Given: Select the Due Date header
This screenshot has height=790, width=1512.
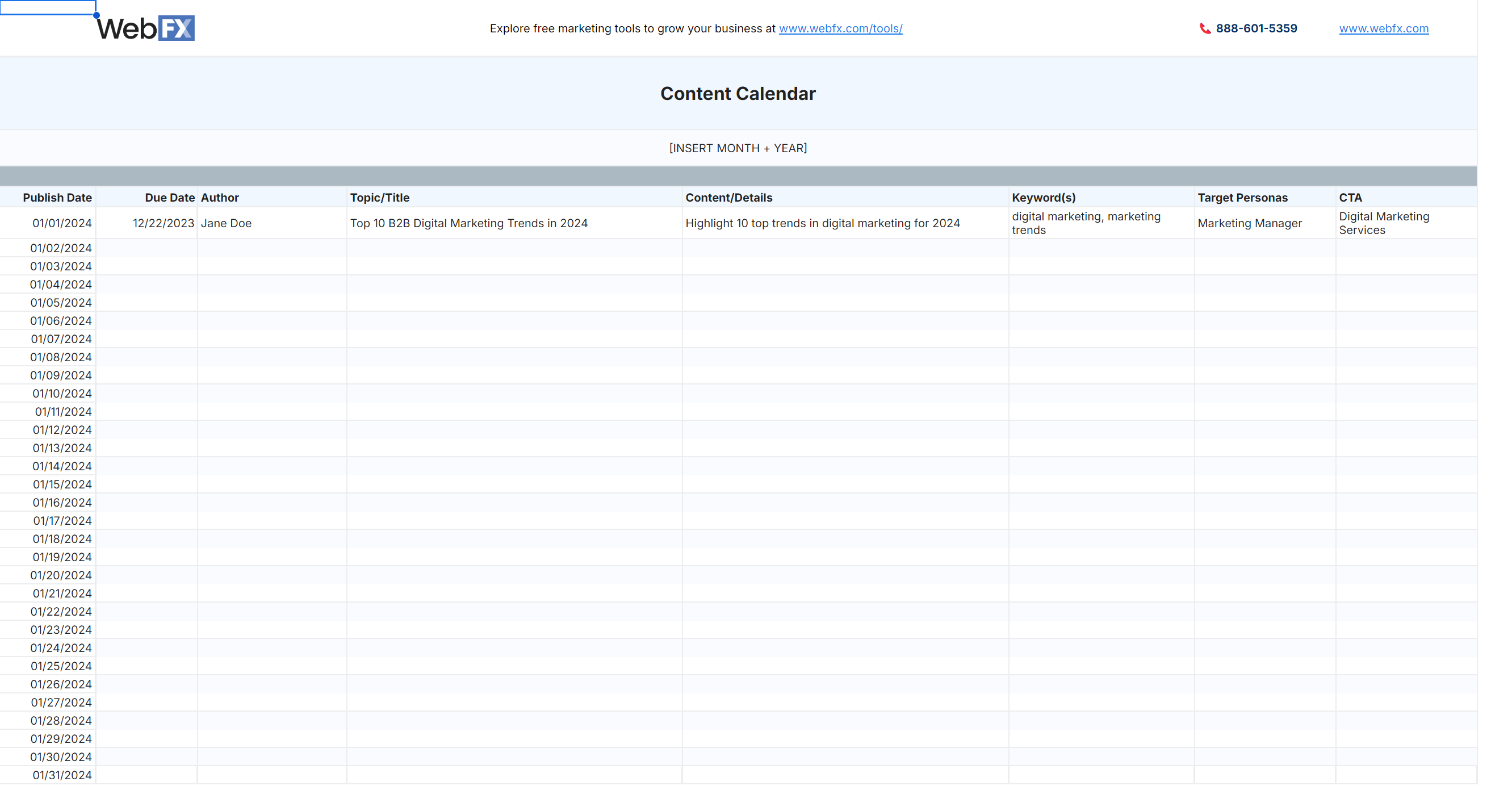Looking at the screenshot, I should coord(146,197).
